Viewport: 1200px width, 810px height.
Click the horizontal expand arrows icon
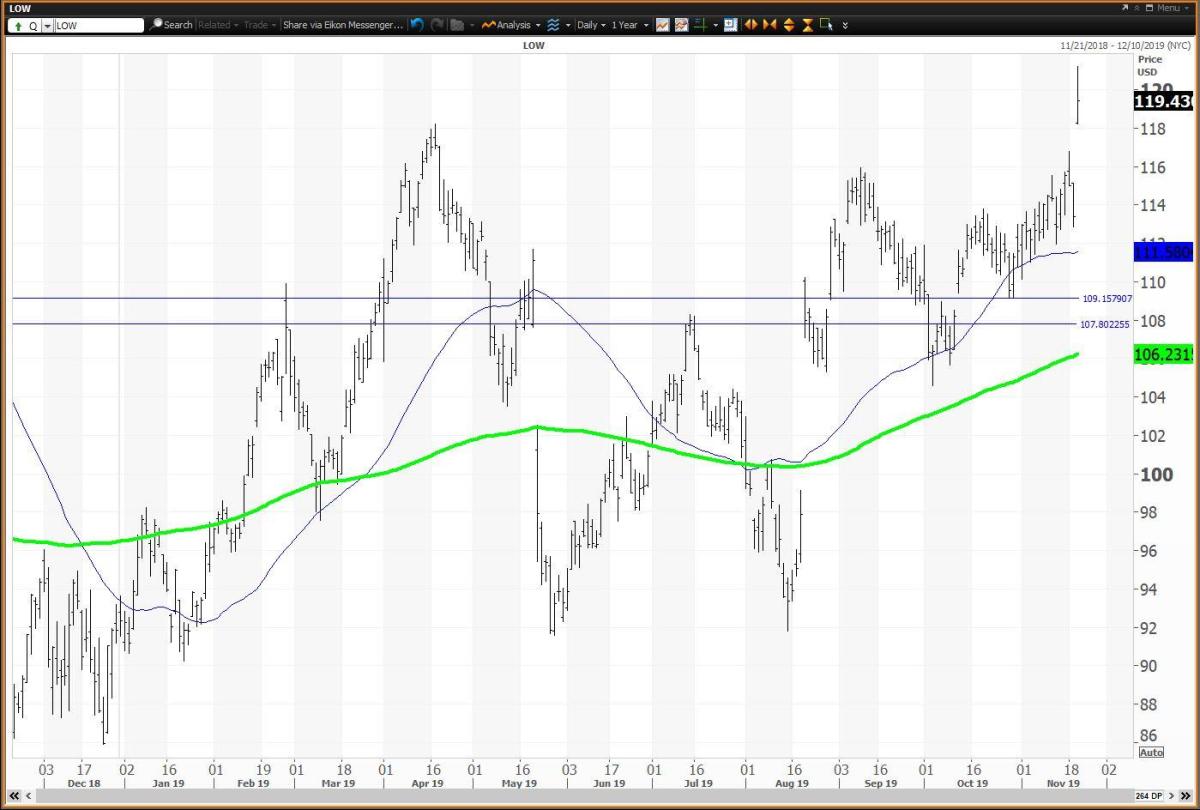[x=750, y=25]
